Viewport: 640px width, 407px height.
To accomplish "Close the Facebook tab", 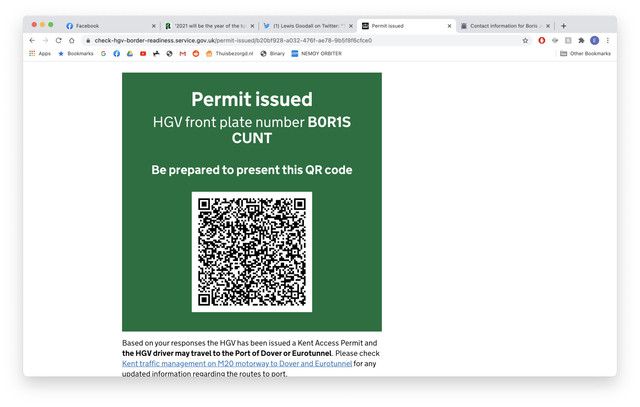I will pyautogui.click(x=153, y=26).
